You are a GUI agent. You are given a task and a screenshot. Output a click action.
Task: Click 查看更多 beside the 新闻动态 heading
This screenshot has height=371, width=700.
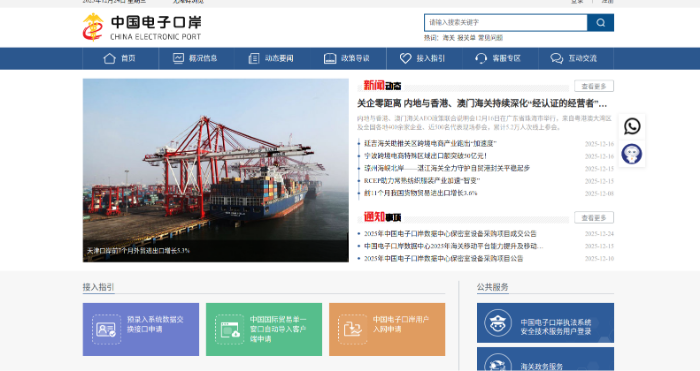tap(594, 86)
